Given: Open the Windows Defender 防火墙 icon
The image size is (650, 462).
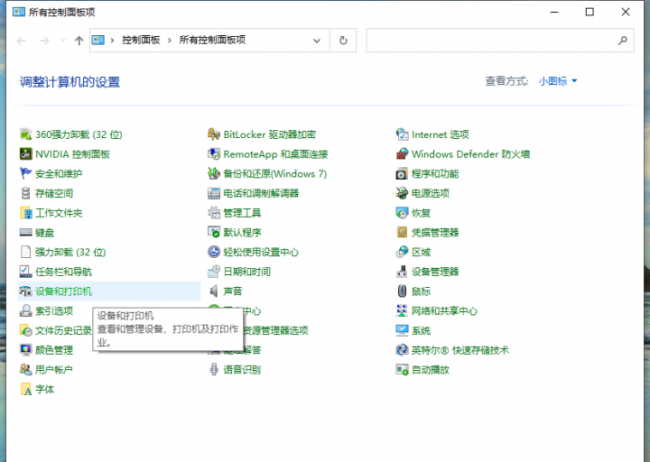Looking at the screenshot, I should point(402,154).
